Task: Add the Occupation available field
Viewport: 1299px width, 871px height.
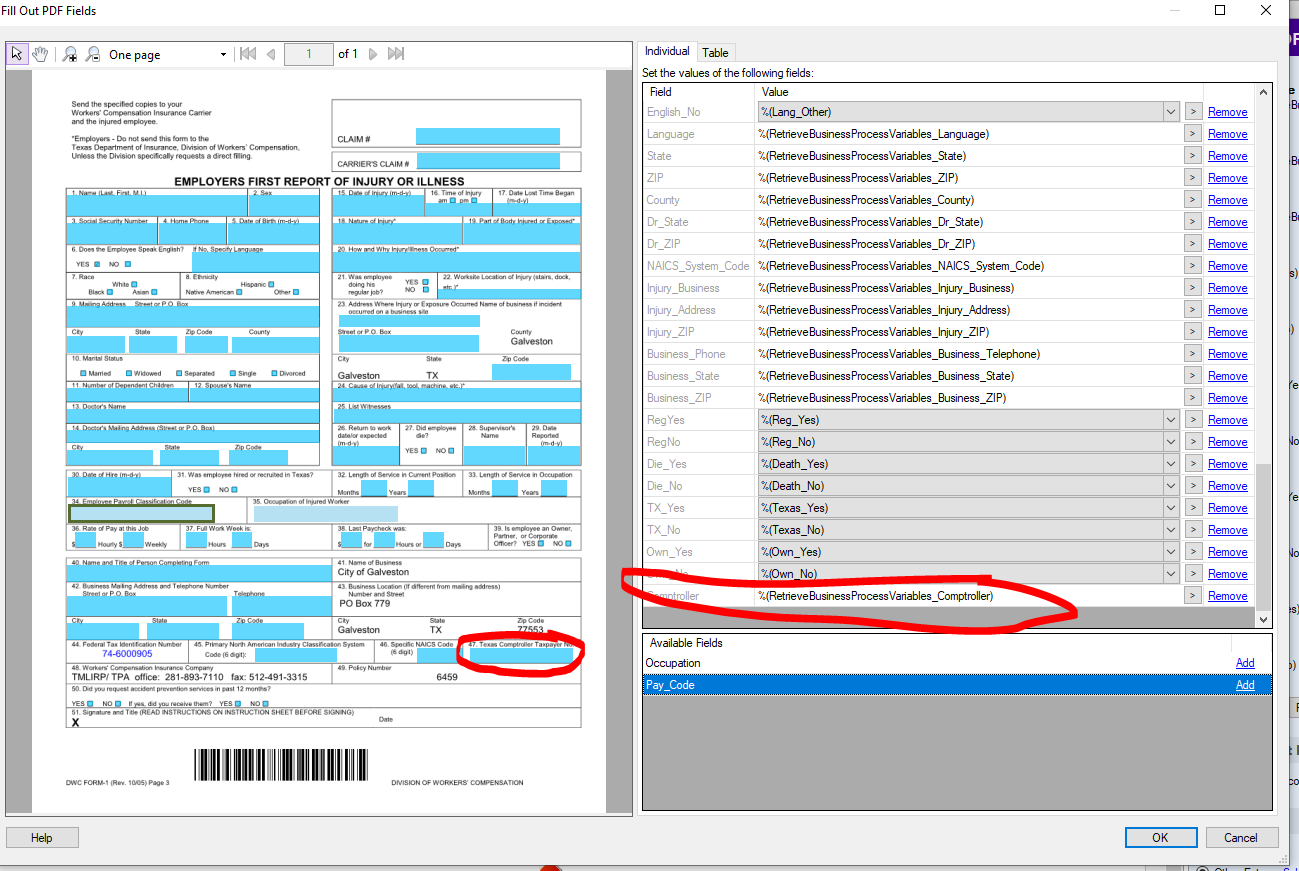Action: point(1244,663)
